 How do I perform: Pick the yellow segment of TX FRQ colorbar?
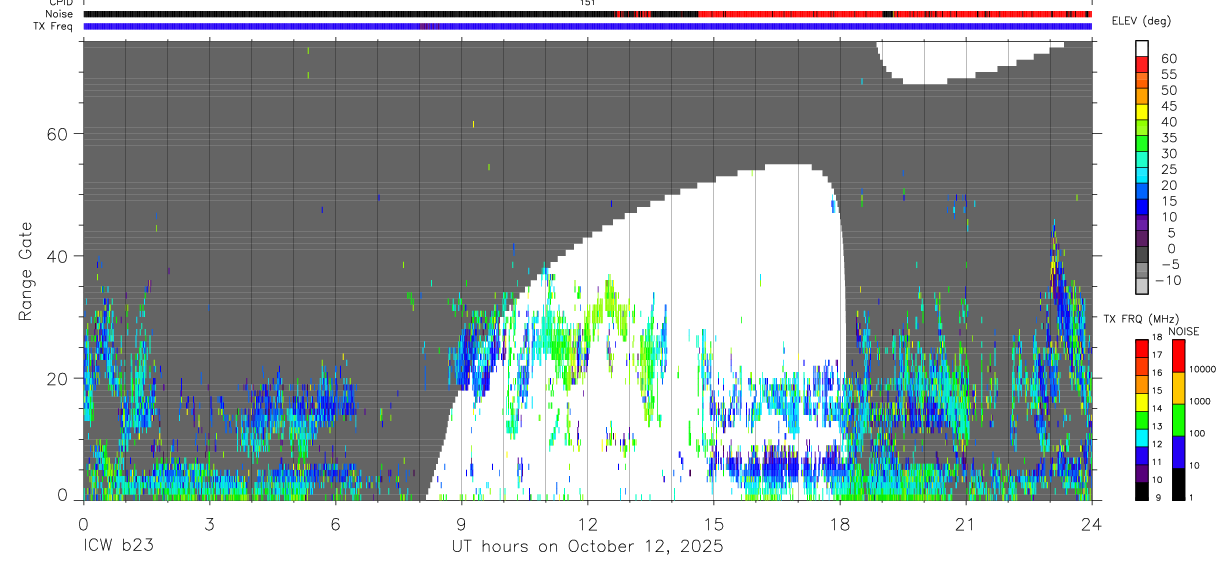[1141, 402]
